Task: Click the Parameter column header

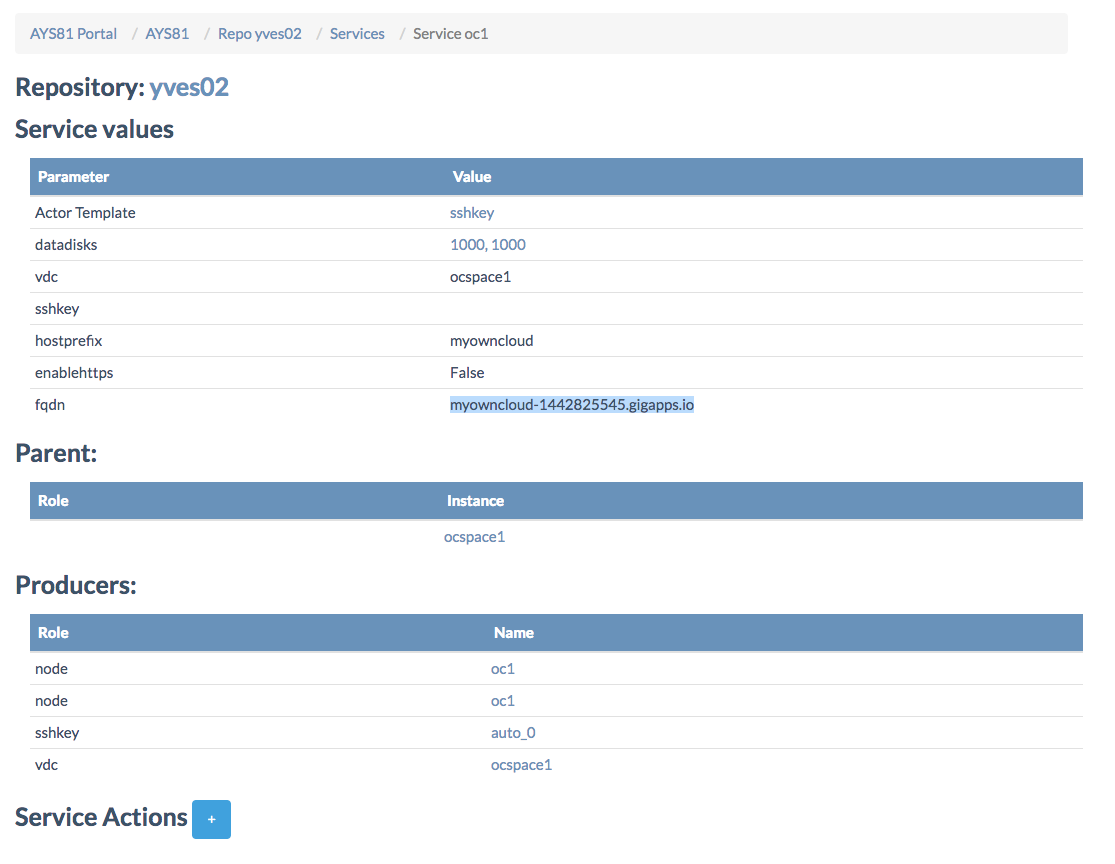Action: [73, 177]
